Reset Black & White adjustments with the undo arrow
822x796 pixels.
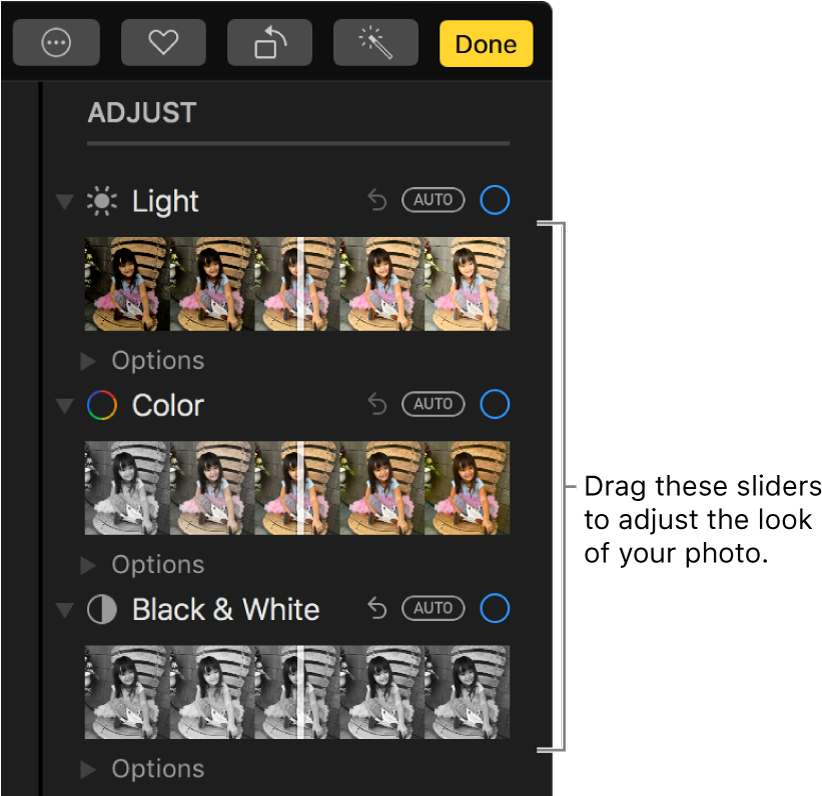(x=376, y=608)
